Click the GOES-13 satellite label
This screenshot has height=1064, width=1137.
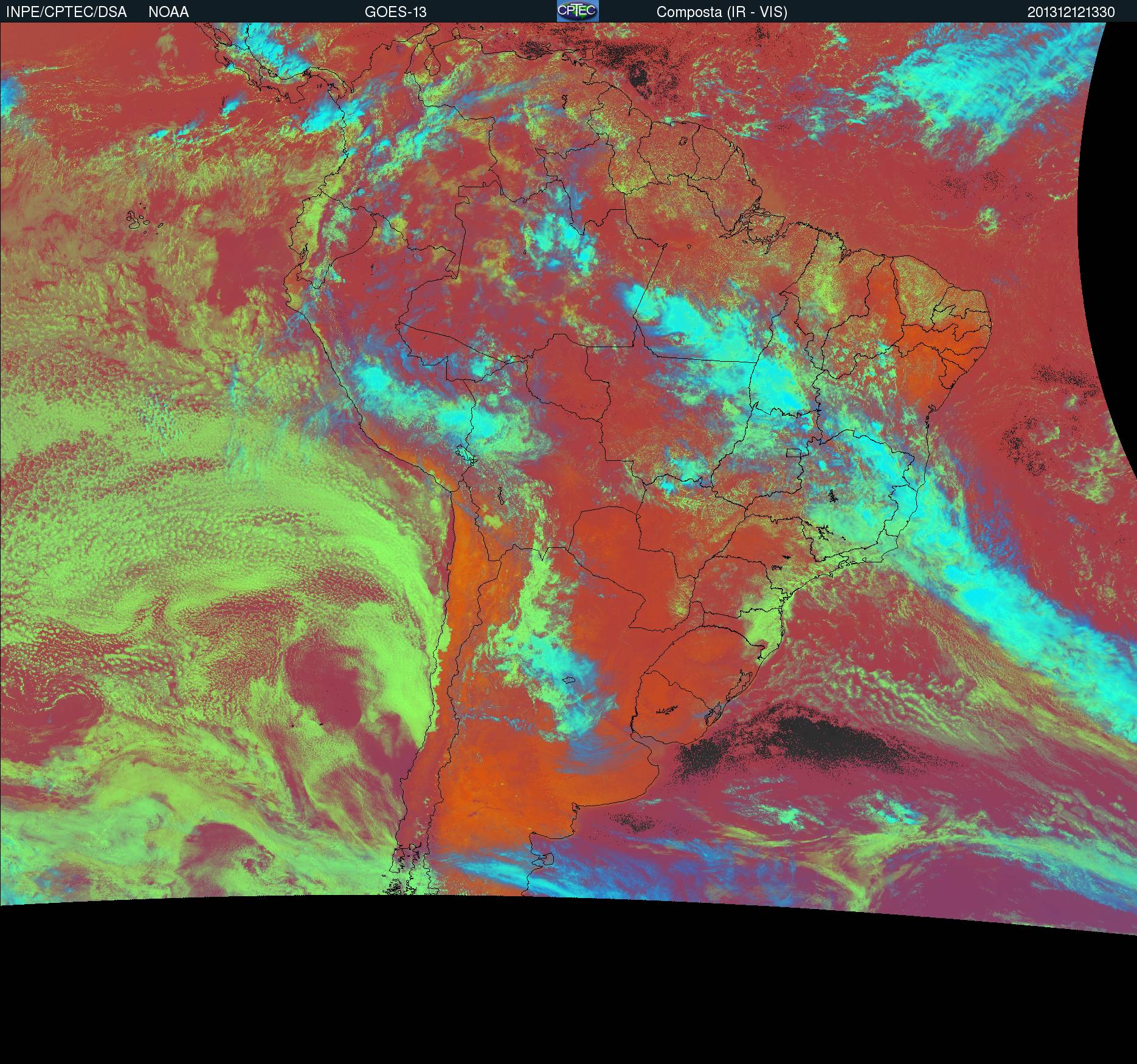point(395,12)
